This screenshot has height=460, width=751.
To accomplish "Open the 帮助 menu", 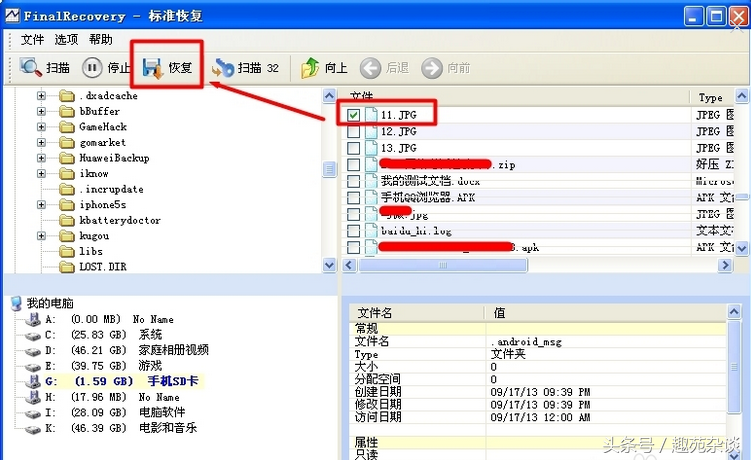I will (101, 39).
